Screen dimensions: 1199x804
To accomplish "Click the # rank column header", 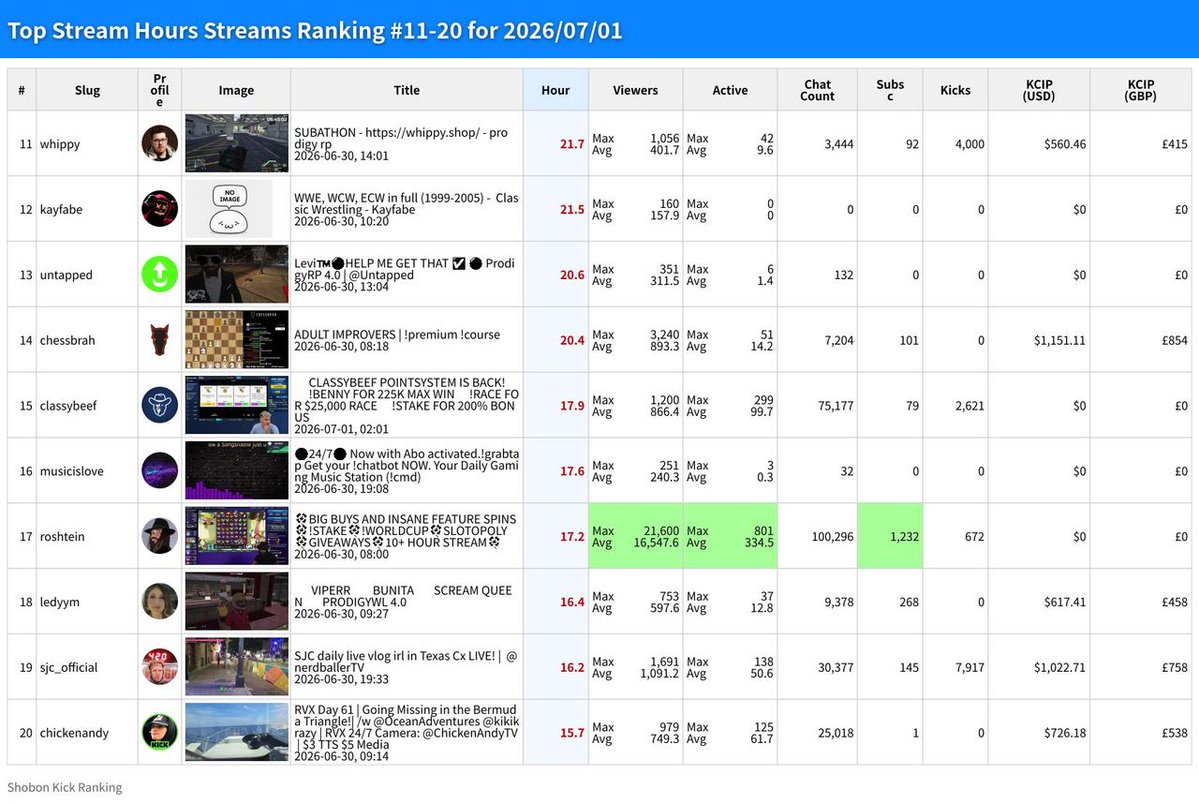I will pos(21,90).
